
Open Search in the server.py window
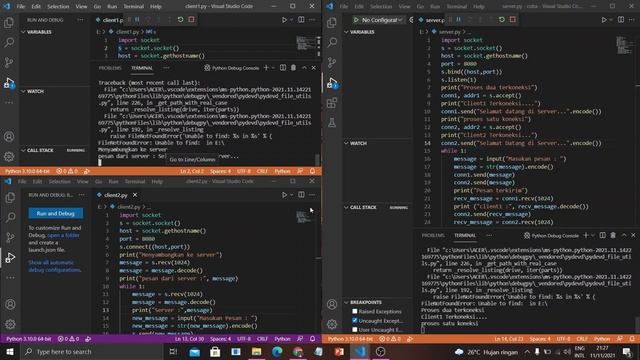(x=332, y=42)
